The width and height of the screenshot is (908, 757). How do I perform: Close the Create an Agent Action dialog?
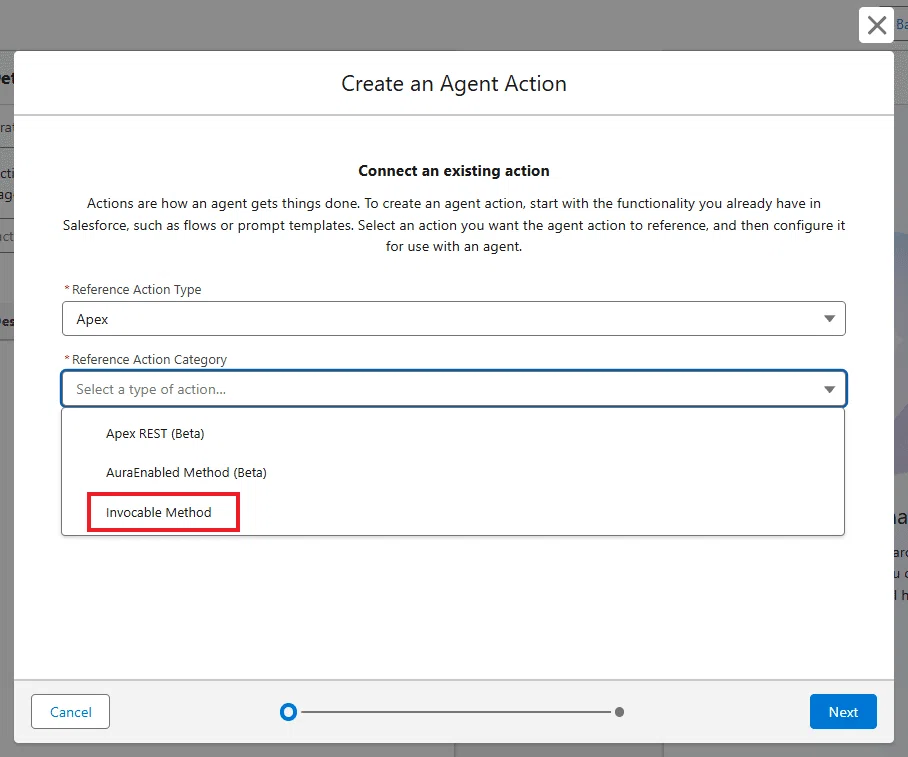coord(876,25)
